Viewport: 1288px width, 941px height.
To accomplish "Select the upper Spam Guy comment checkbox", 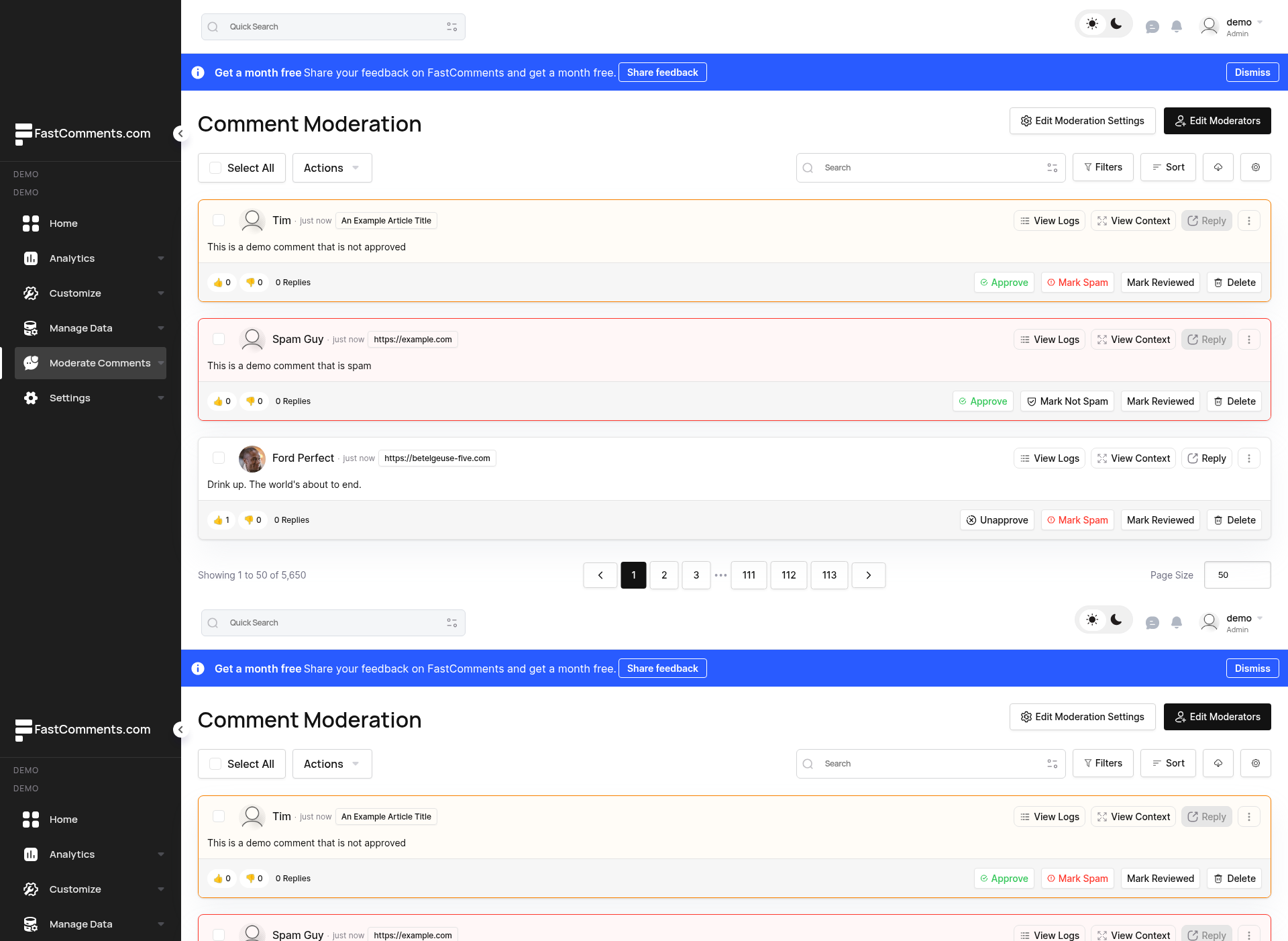I will coord(219,339).
